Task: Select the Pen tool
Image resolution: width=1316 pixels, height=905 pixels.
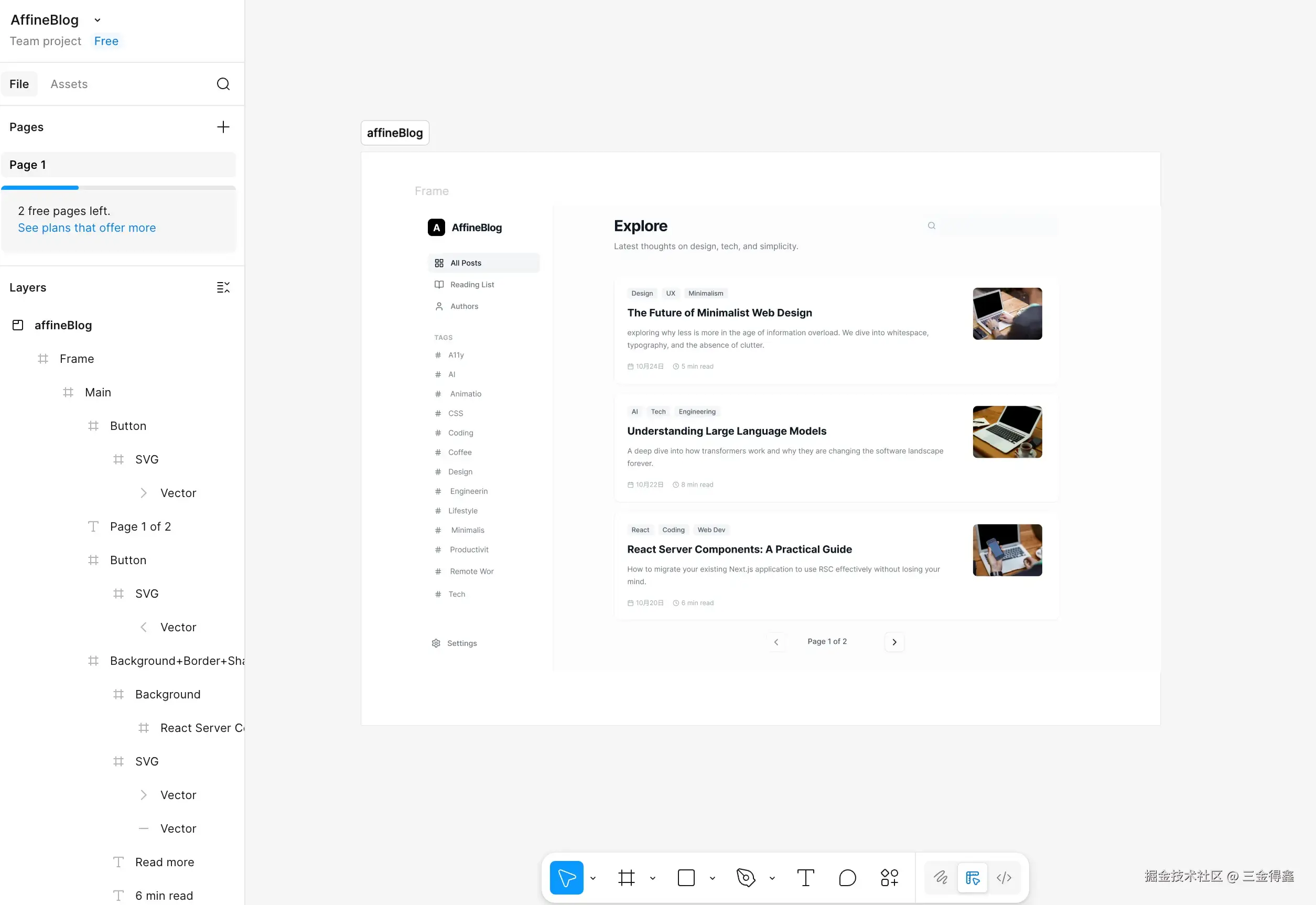Action: click(746, 877)
